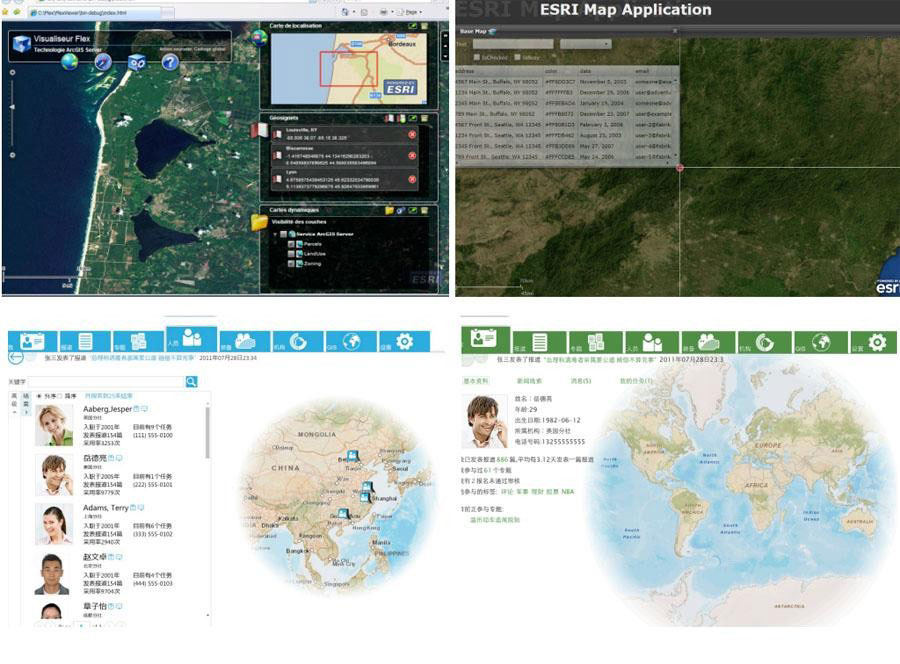This screenshot has height=664, width=900.
Task: Toggle the Zoning layer checkbox
Action: pos(291,264)
